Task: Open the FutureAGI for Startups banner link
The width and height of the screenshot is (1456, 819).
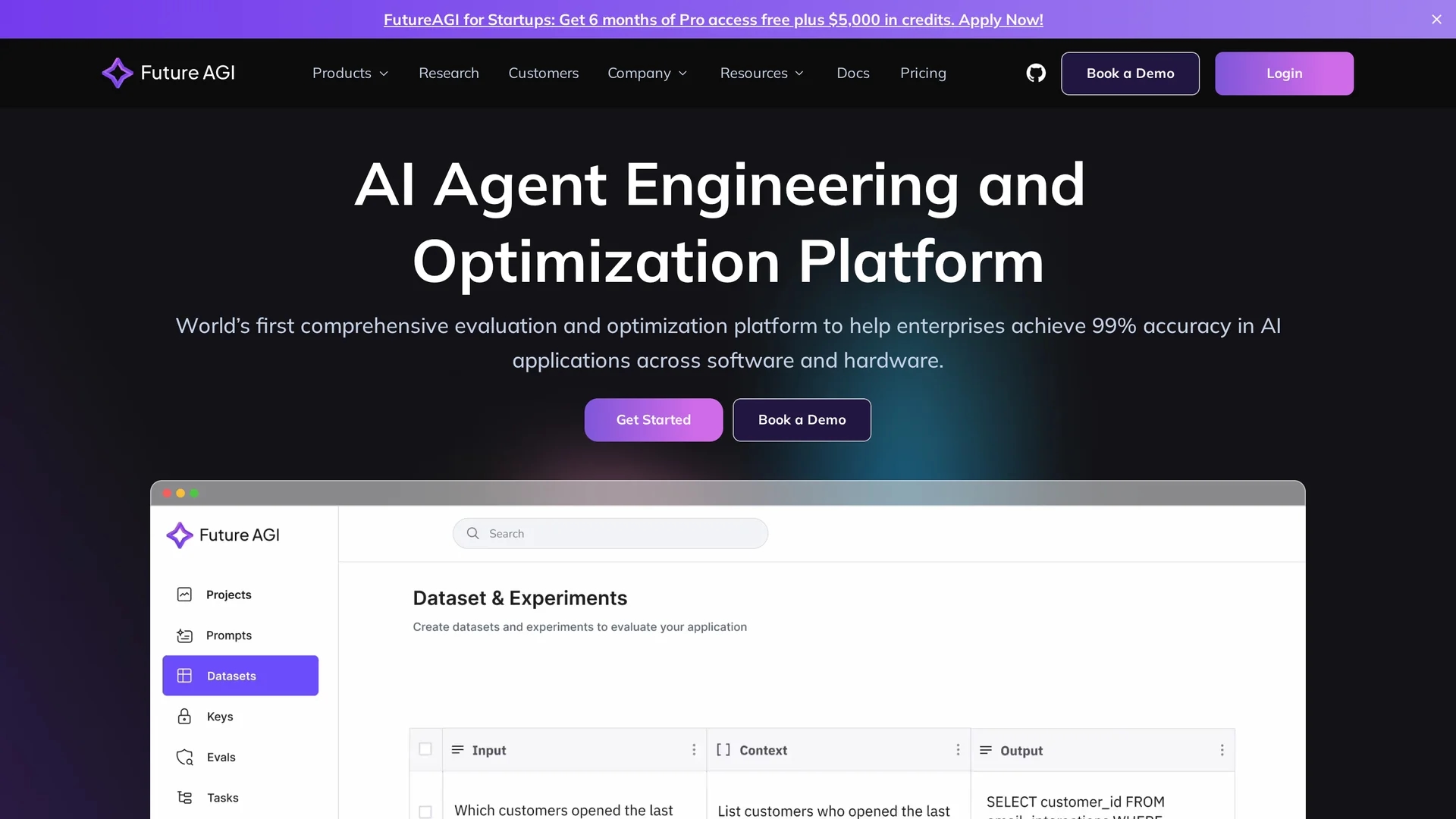Action: tap(713, 20)
